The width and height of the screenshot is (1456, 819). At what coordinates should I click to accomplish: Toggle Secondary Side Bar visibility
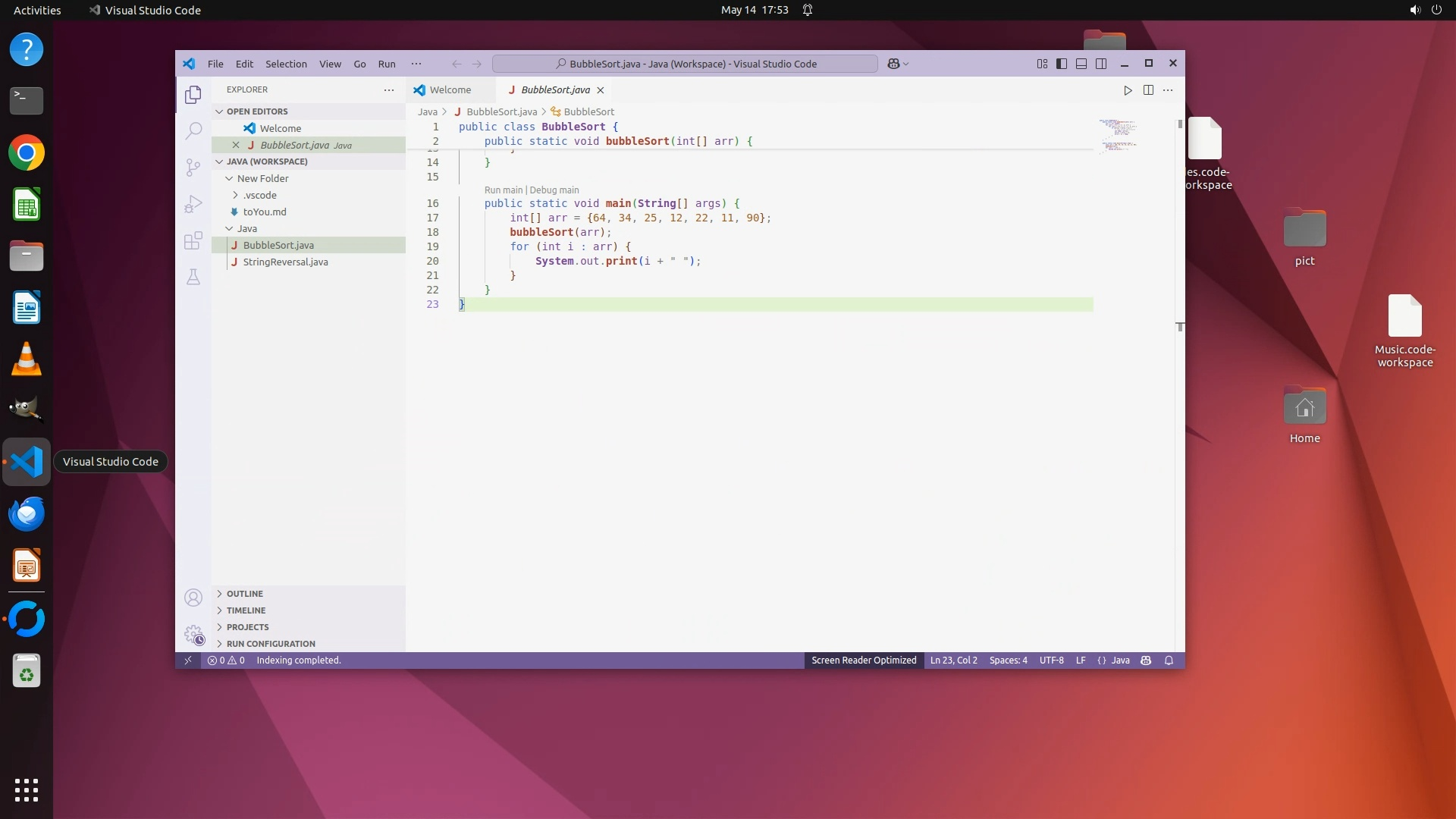point(1101,64)
